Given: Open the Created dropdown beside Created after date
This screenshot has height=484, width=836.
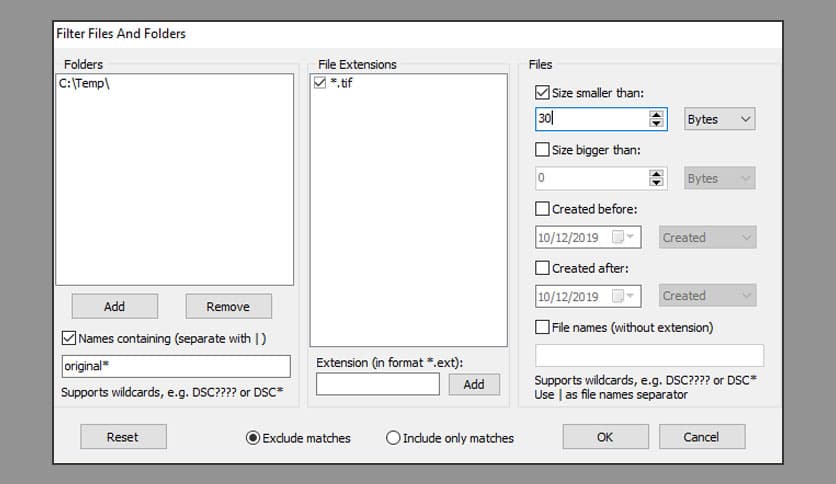Looking at the screenshot, I should [707, 296].
